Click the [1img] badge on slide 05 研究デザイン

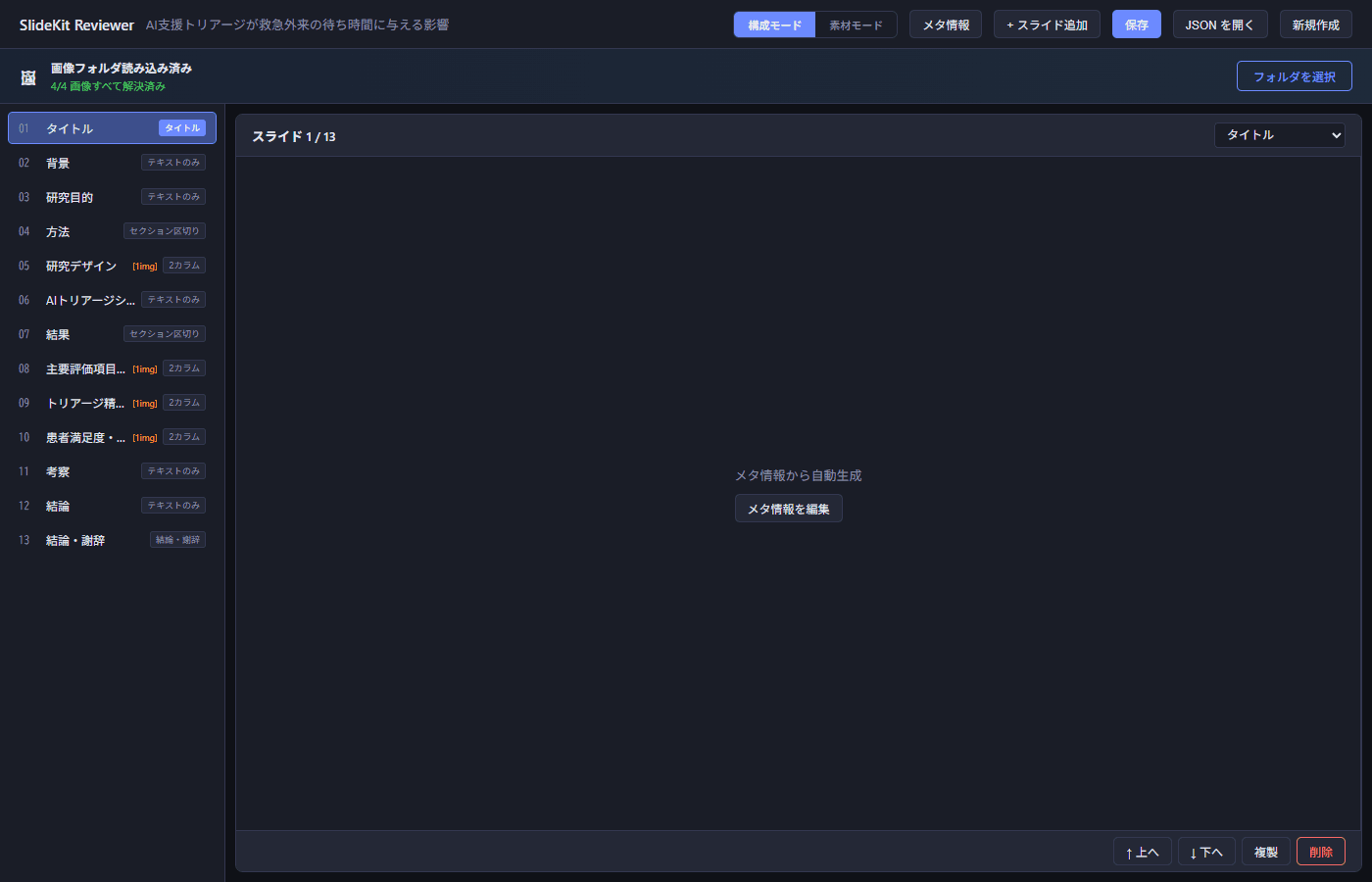click(144, 265)
